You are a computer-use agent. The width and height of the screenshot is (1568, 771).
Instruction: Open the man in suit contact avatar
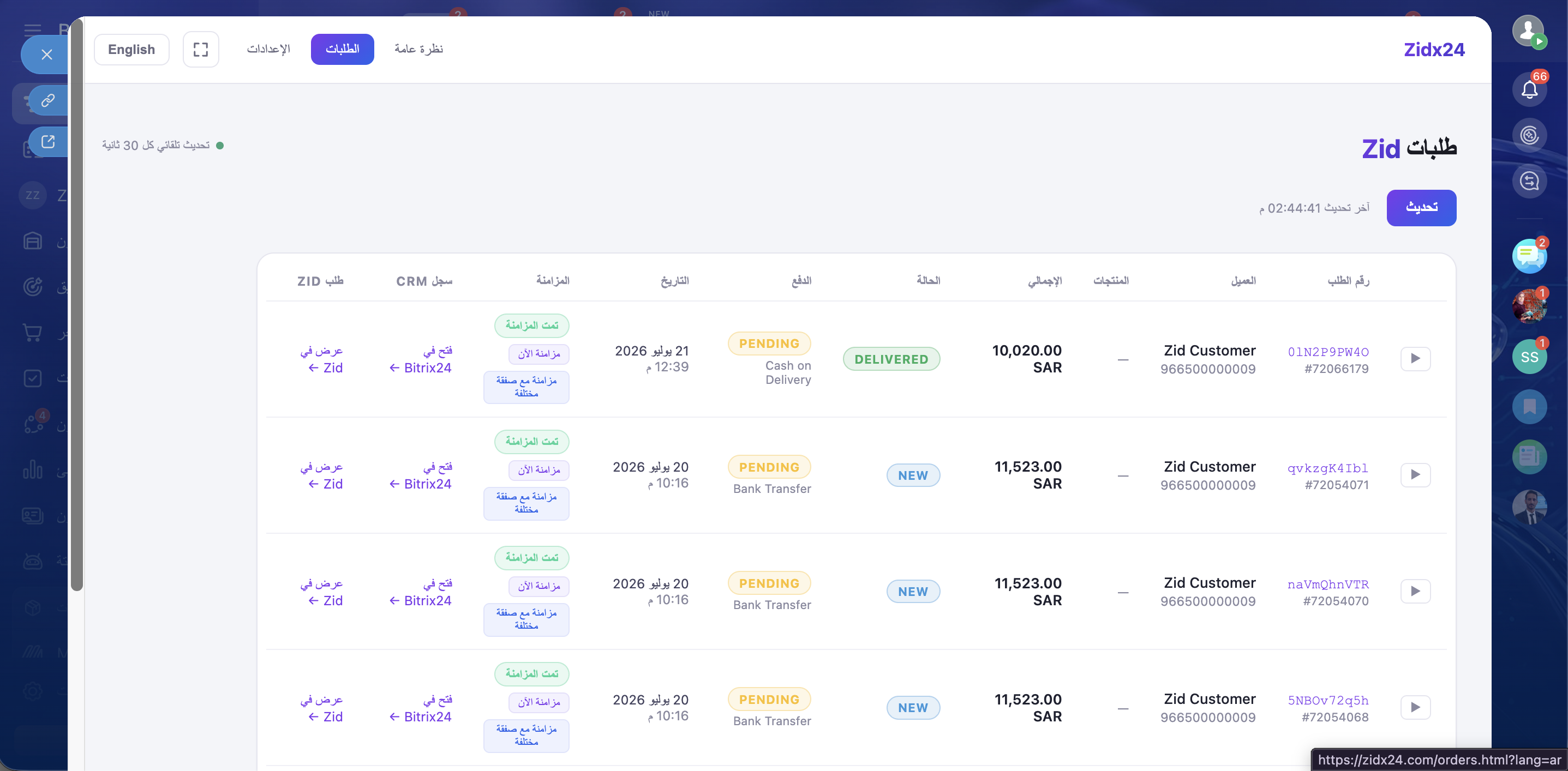pos(1529,507)
